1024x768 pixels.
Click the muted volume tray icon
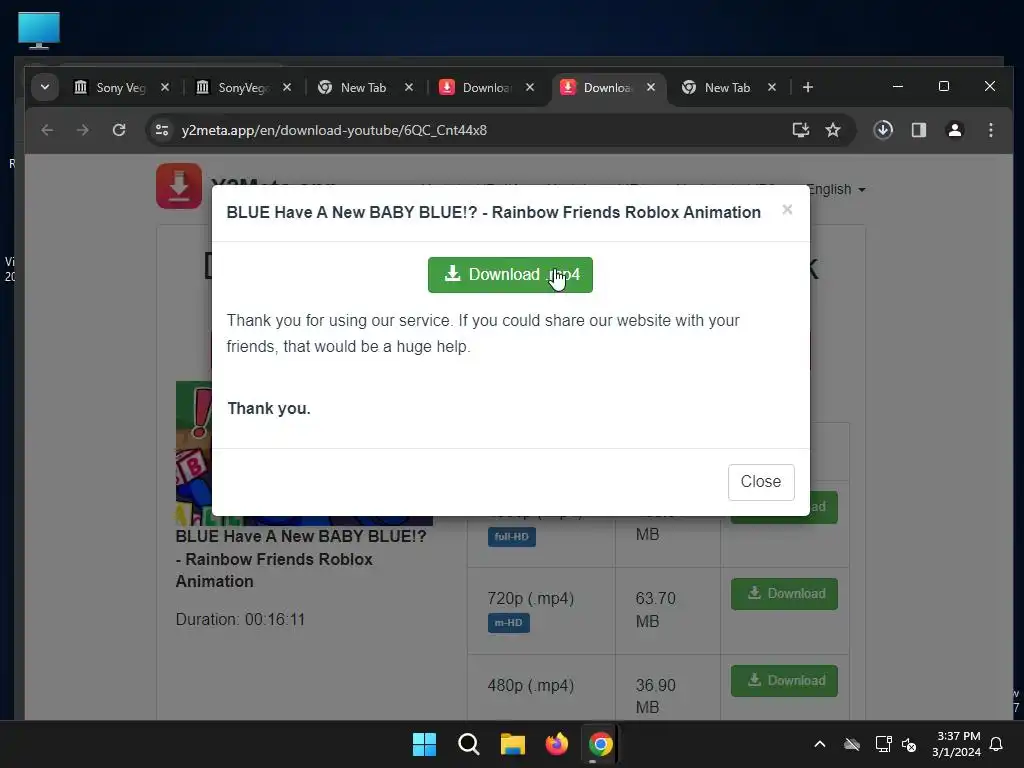[908, 744]
